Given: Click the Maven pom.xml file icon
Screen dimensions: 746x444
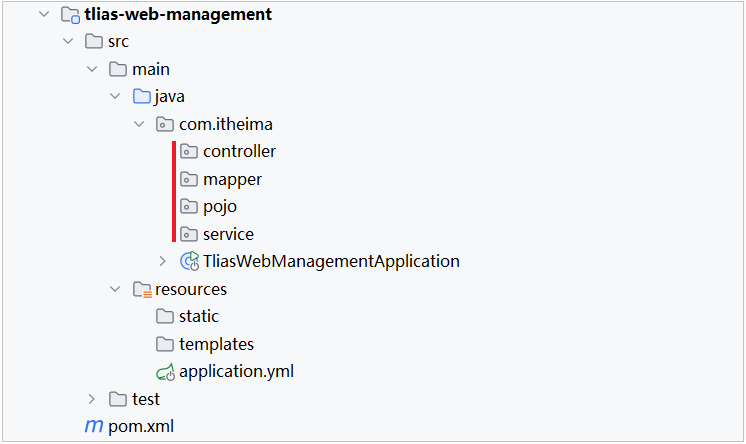Looking at the screenshot, I should [x=93, y=426].
